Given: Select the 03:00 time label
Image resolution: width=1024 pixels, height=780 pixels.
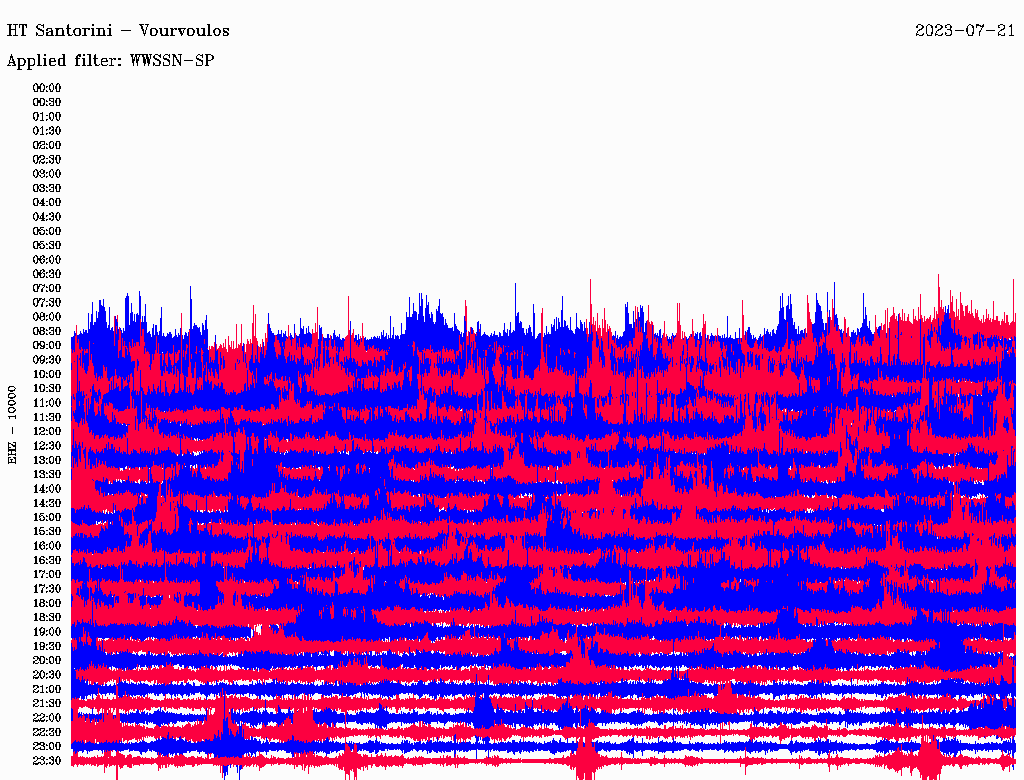Looking at the screenshot, I should [47, 174].
